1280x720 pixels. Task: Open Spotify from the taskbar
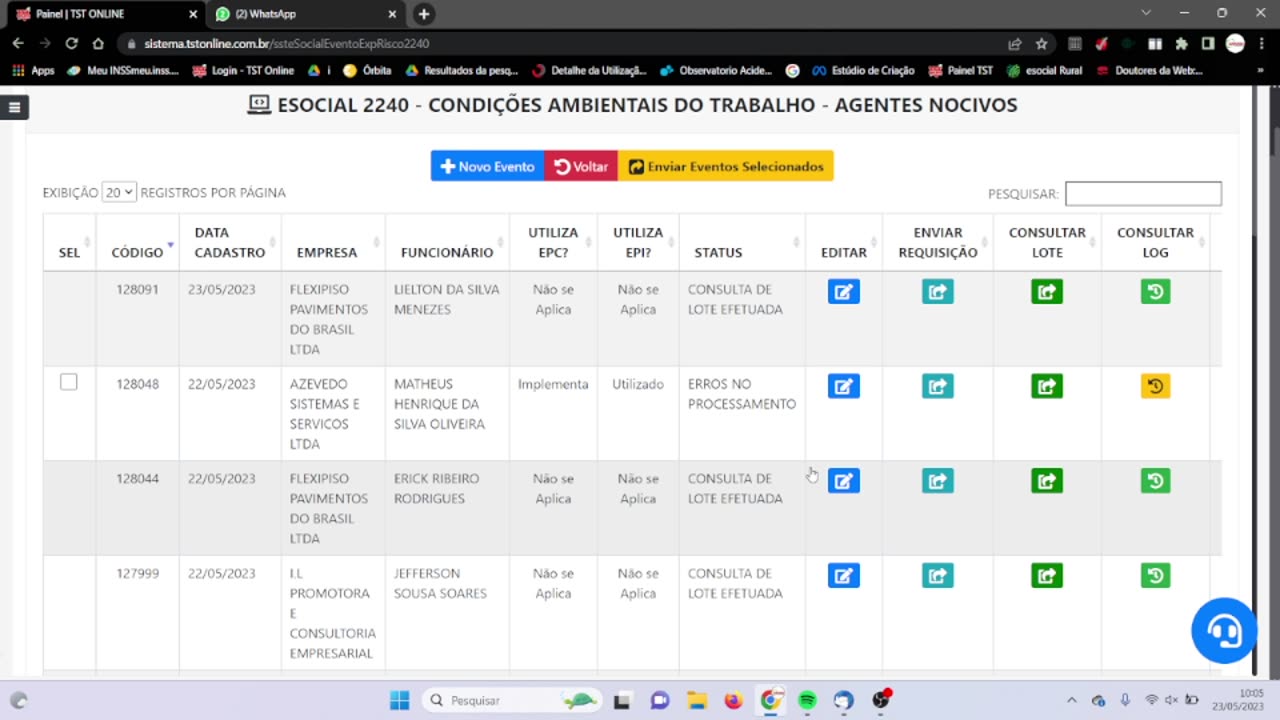(807, 700)
